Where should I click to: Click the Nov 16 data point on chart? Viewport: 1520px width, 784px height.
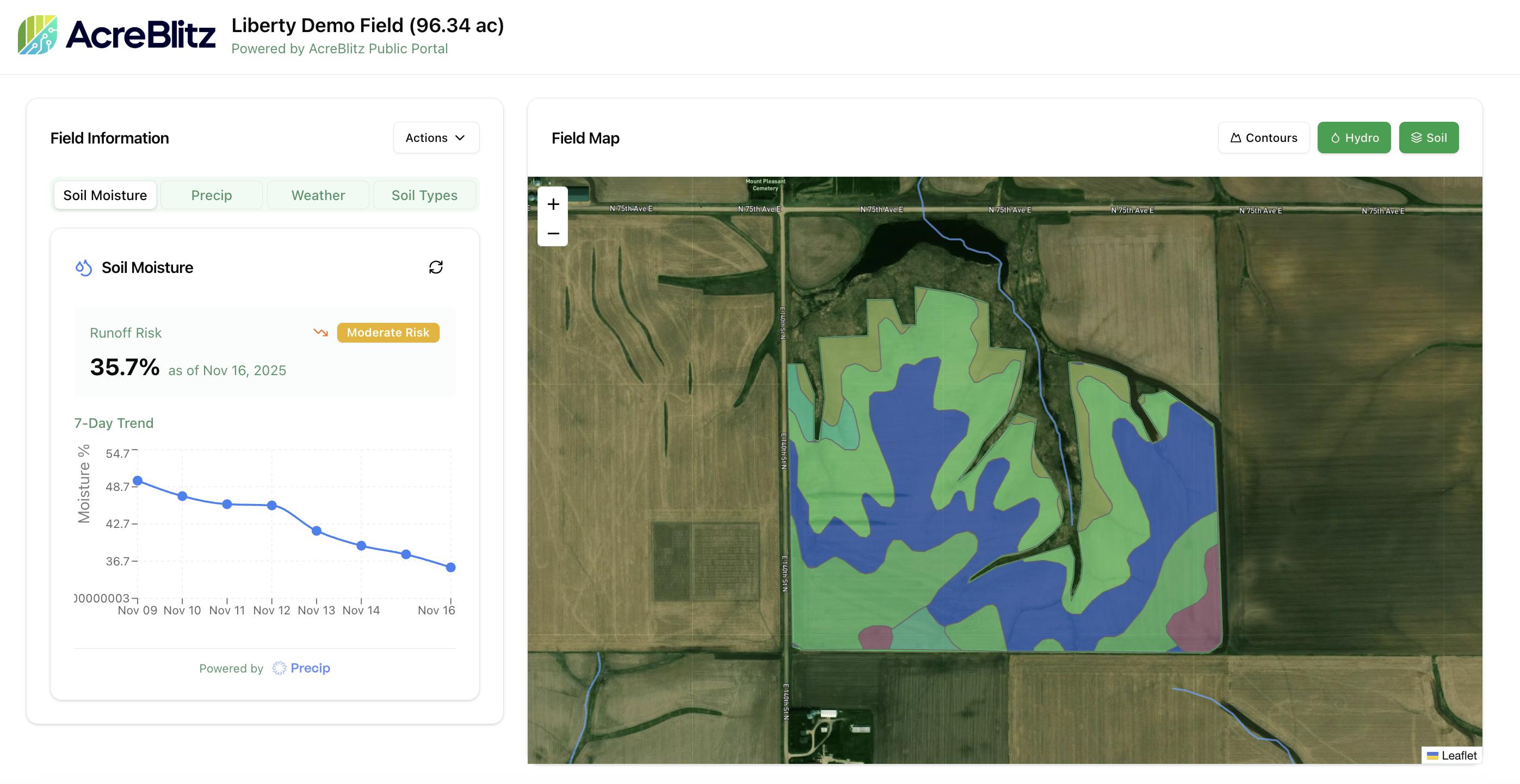tap(451, 567)
